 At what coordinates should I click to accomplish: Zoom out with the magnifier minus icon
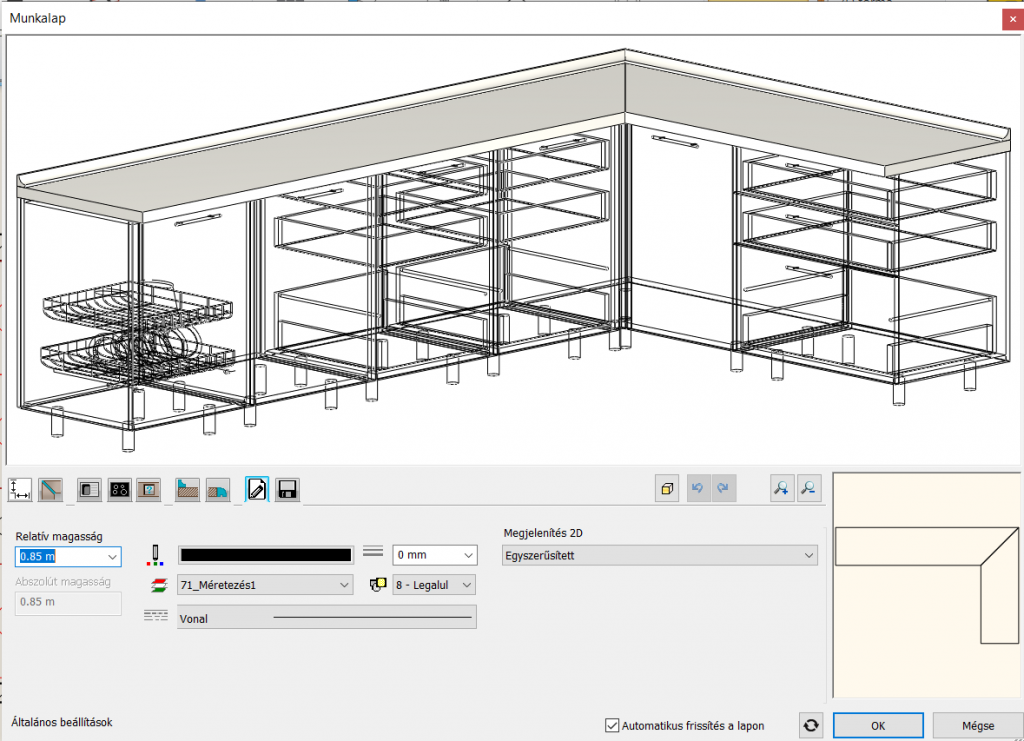tap(808, 488)
